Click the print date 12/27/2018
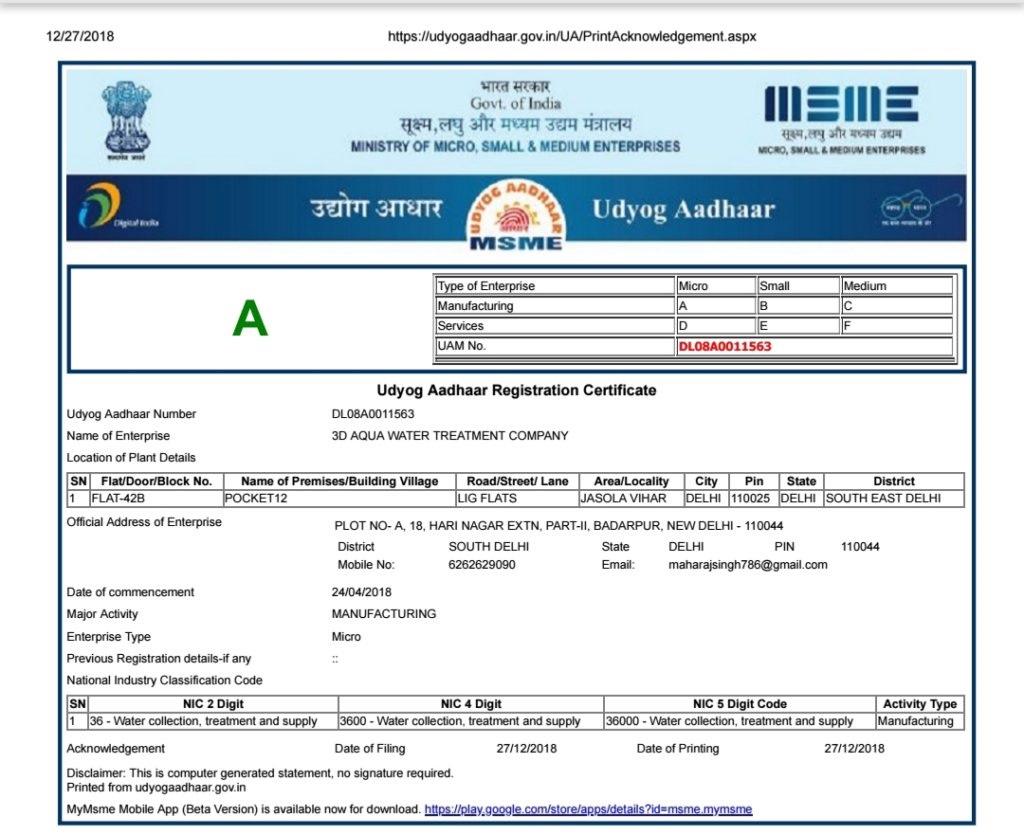This screenshot has width=1024, height=827. tap(80, 37)
